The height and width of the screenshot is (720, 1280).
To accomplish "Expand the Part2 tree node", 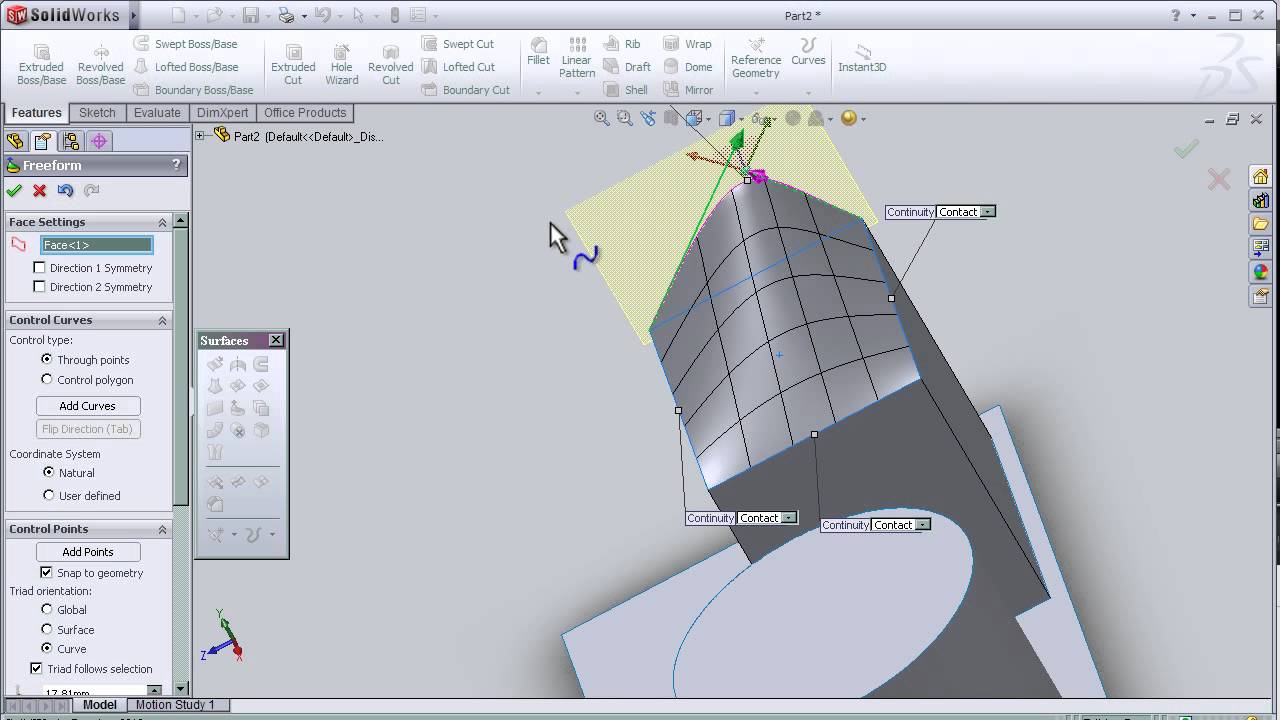I will tap(200, 136).
